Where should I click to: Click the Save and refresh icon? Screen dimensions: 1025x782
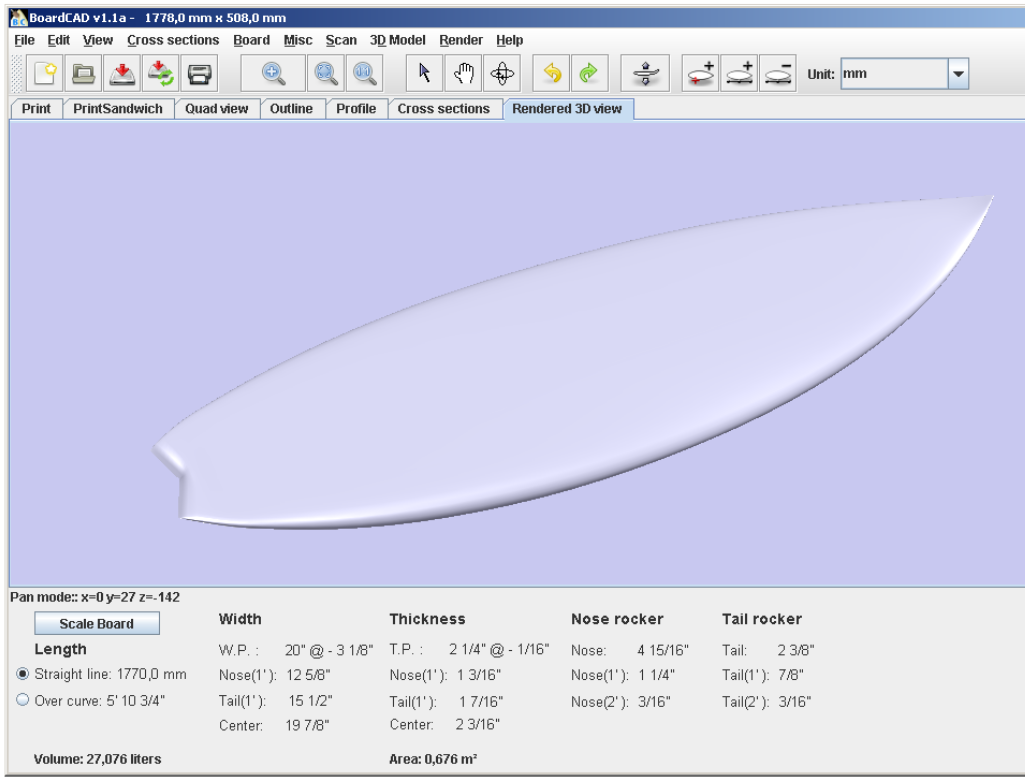[x=160, y=73]
